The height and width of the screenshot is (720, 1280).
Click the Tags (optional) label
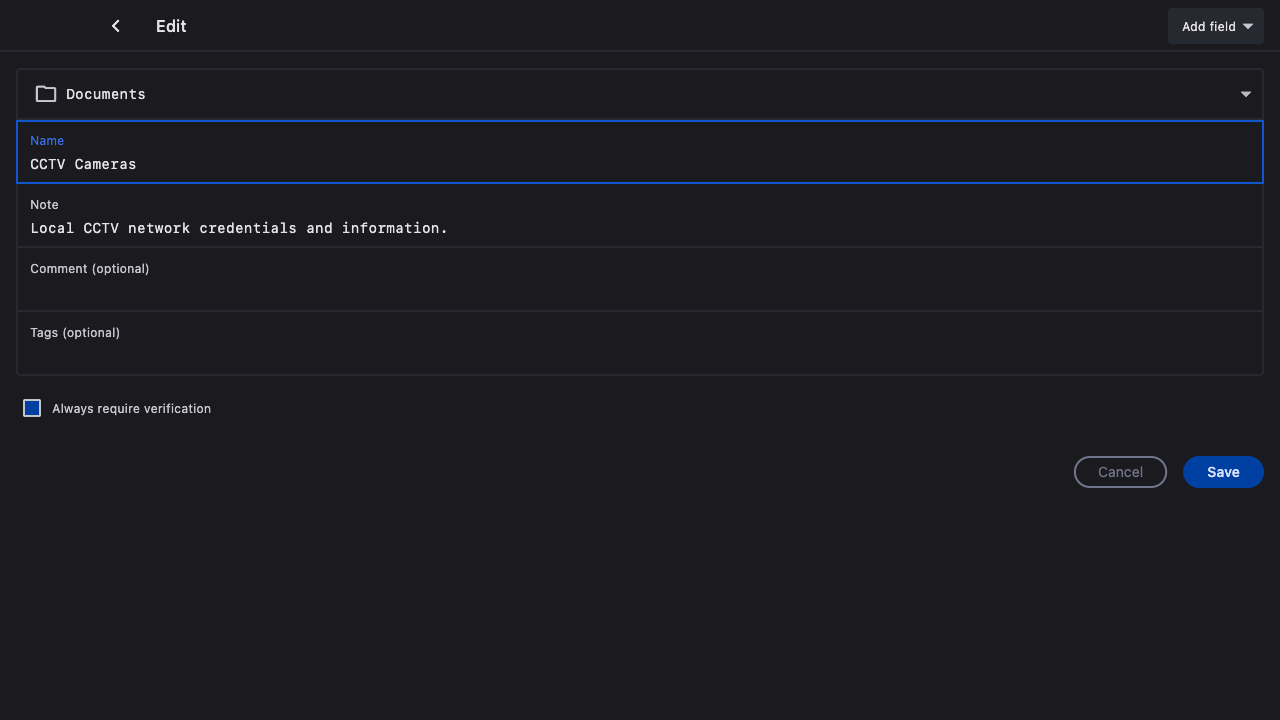75,333
